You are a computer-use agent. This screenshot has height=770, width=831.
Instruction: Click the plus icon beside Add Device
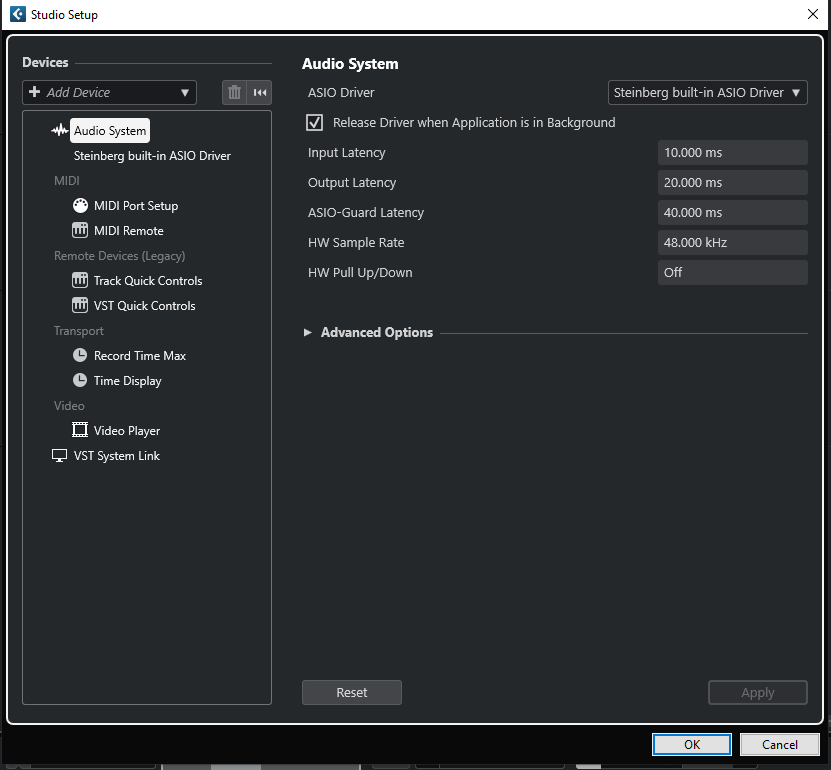click(34, 92)
